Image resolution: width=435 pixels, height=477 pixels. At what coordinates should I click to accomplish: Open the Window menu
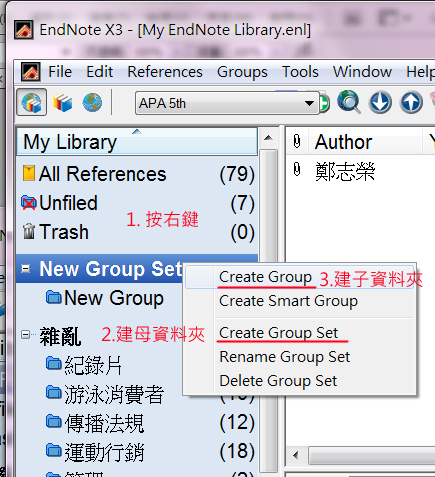click(x=362, y=72)
